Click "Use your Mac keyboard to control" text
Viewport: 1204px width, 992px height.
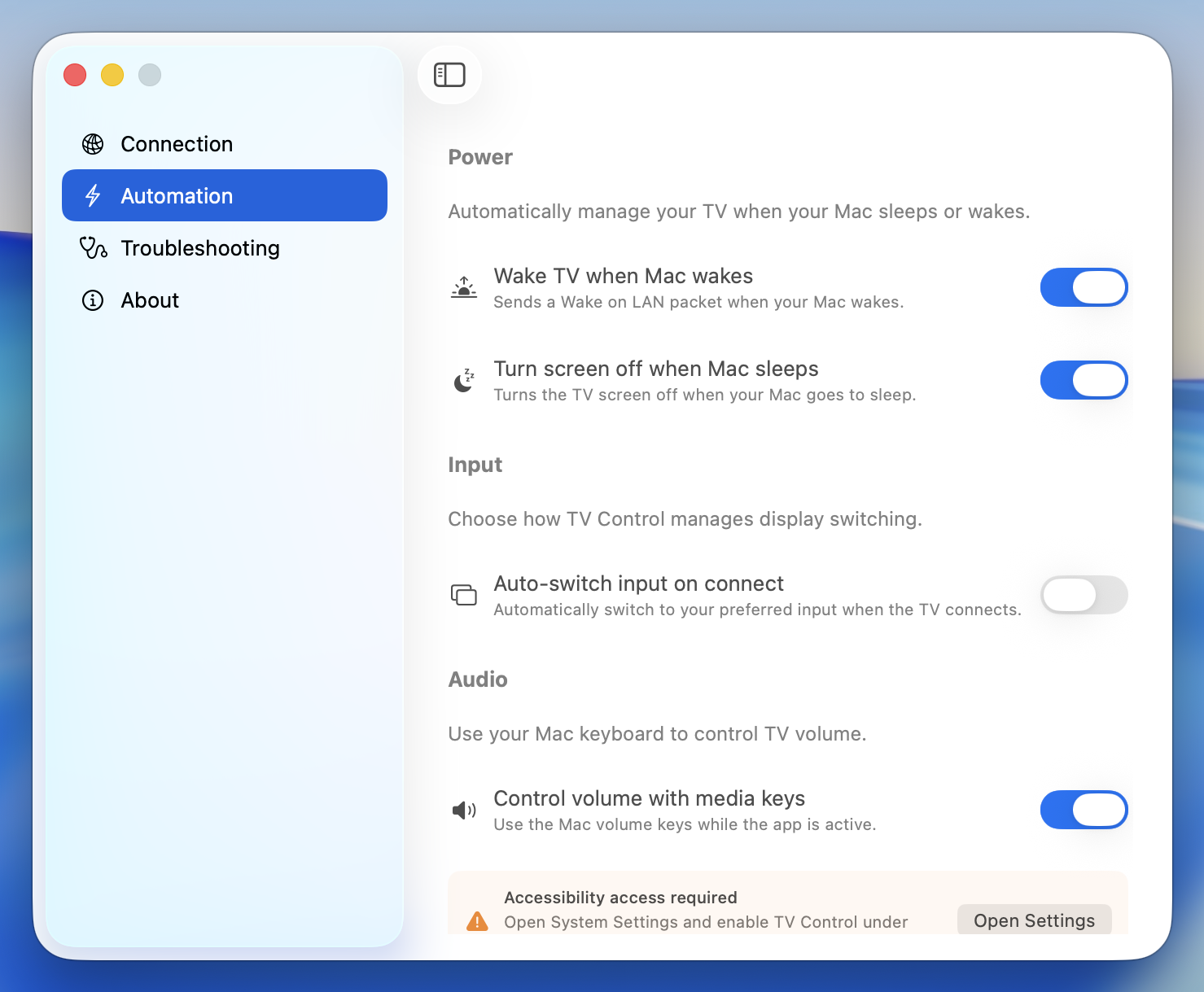coord(657,734)
